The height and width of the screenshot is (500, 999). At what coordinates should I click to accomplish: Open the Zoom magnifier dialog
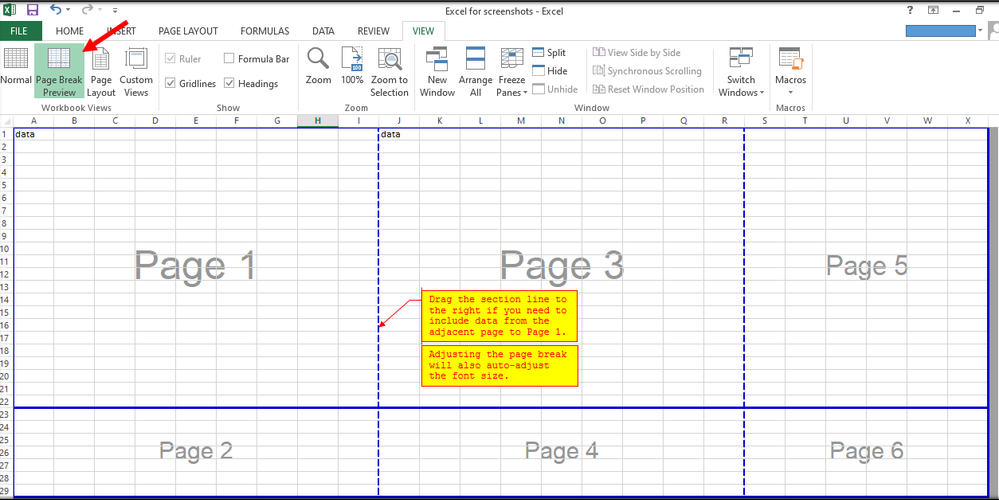coord(318,67)
